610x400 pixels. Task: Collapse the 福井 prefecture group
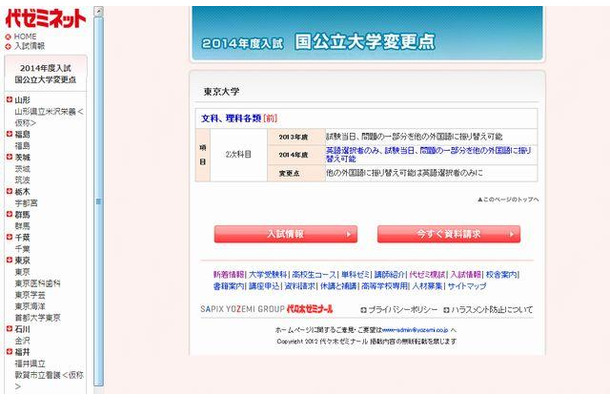9,352
